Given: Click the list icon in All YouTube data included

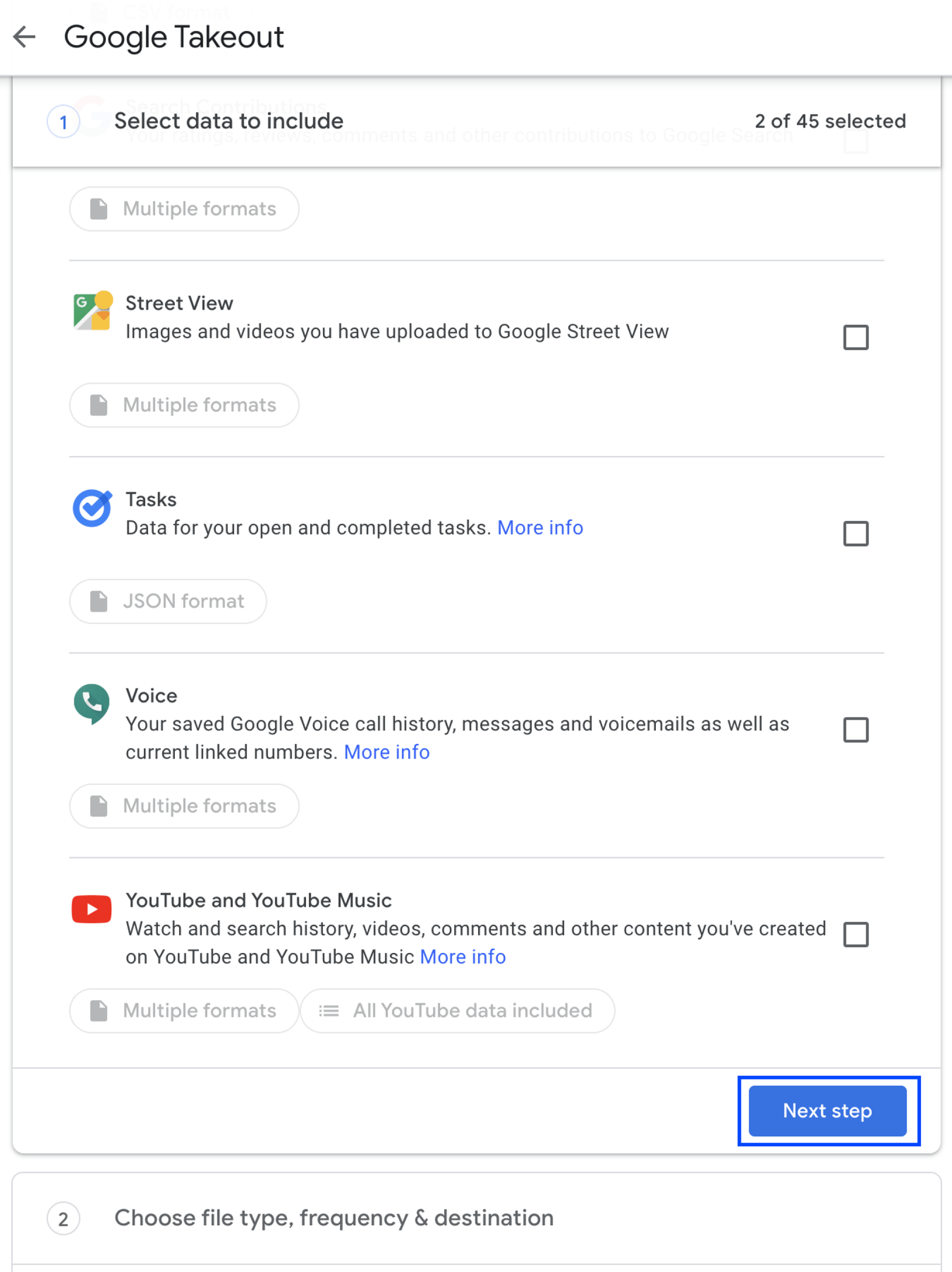Looking at the screenshot, I should (x=328, y=1011).
